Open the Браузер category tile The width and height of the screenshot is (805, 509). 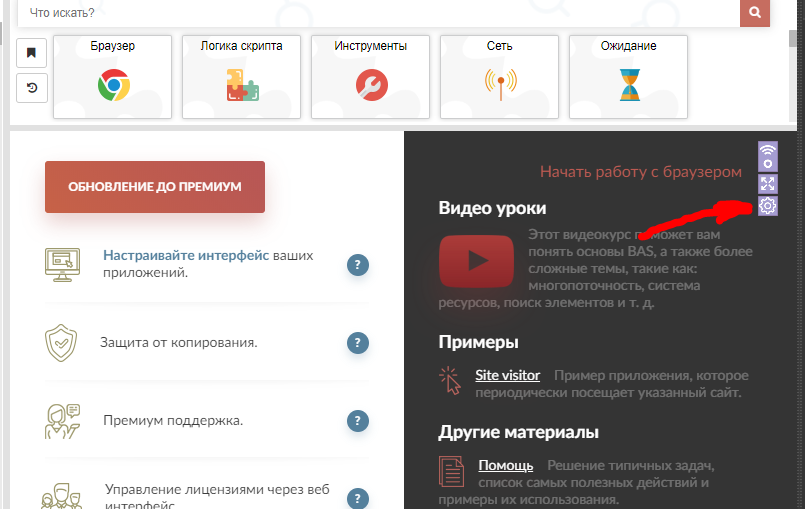(x=112, y=77)
